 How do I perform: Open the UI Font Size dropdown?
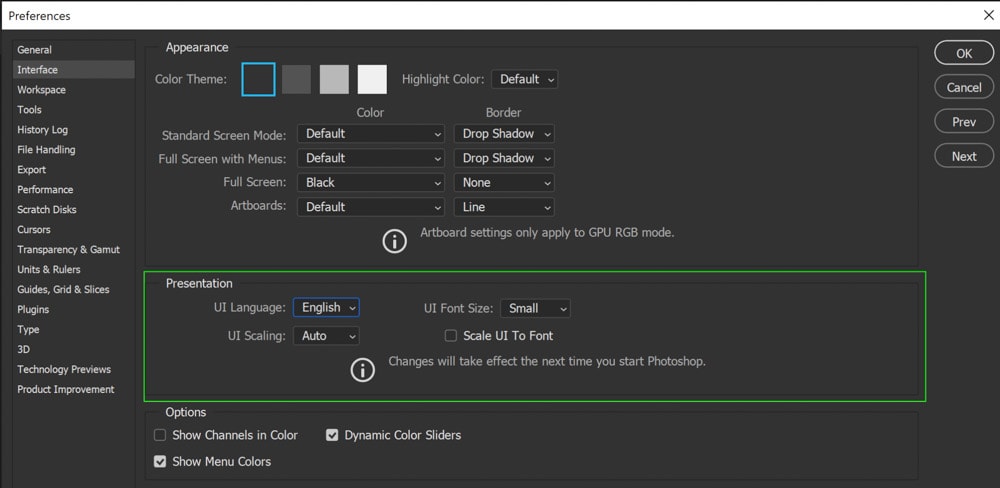point(535,308)
